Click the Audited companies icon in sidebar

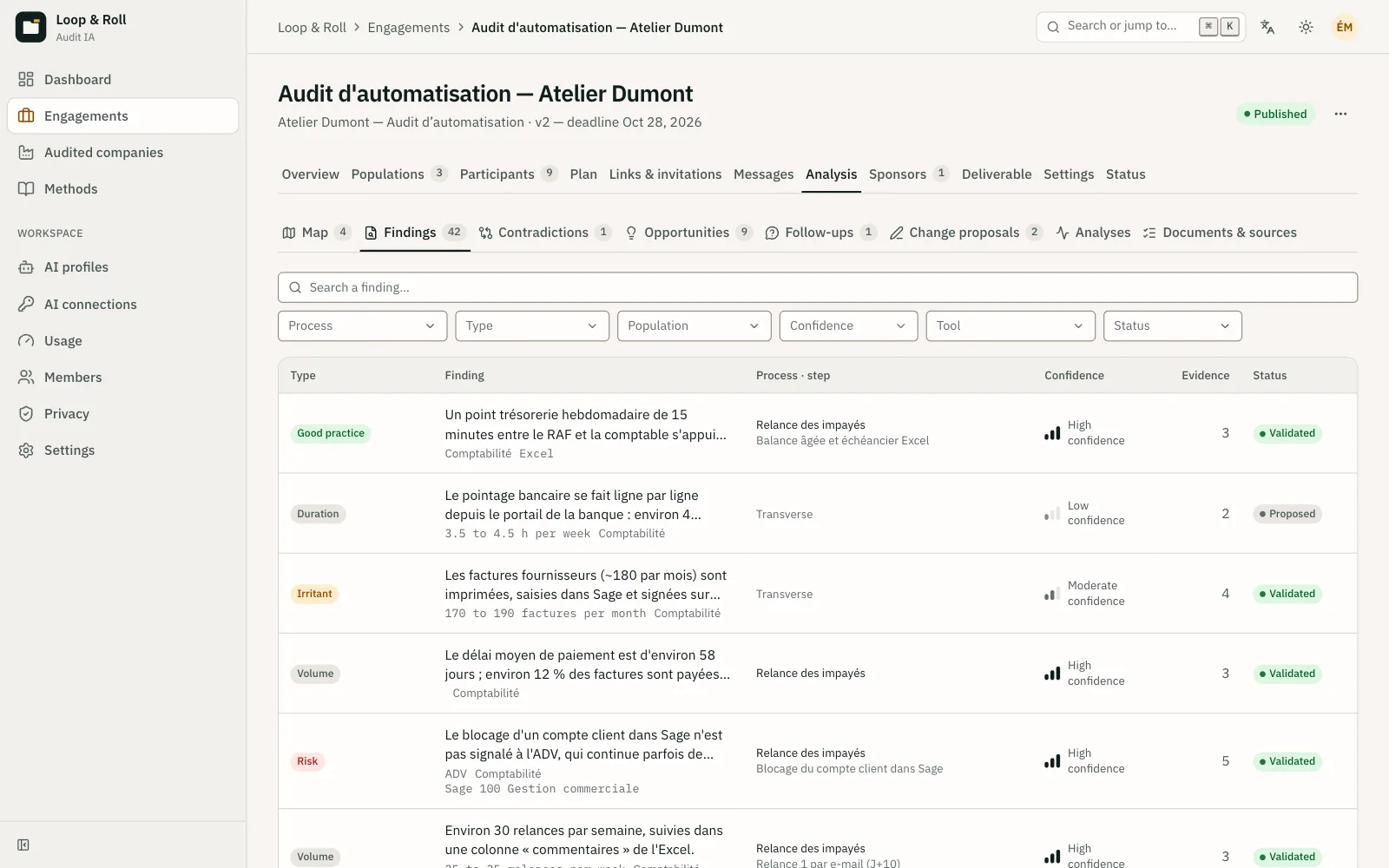(x=26, y=153)
